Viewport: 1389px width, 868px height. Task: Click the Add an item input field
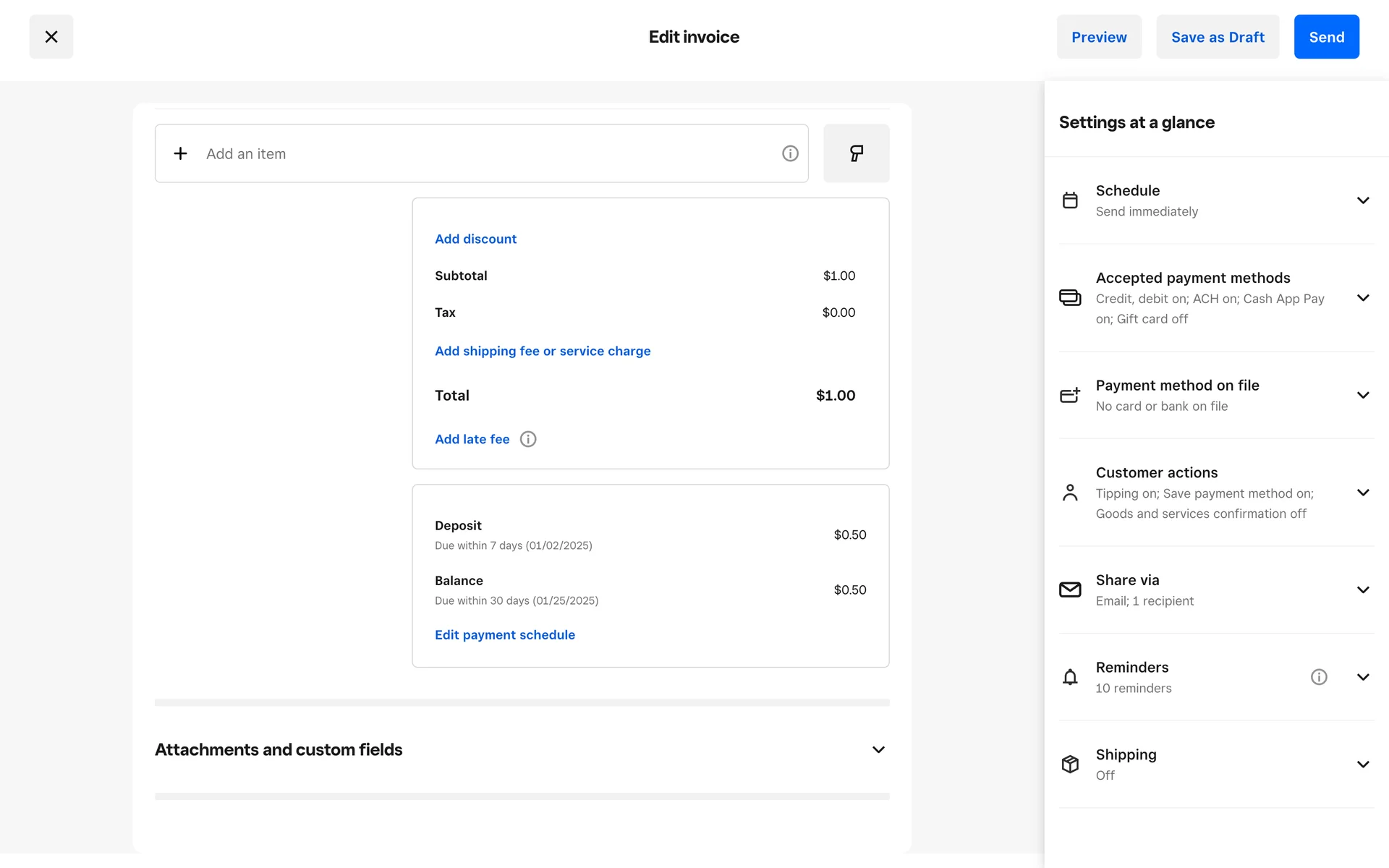[477, 153]
